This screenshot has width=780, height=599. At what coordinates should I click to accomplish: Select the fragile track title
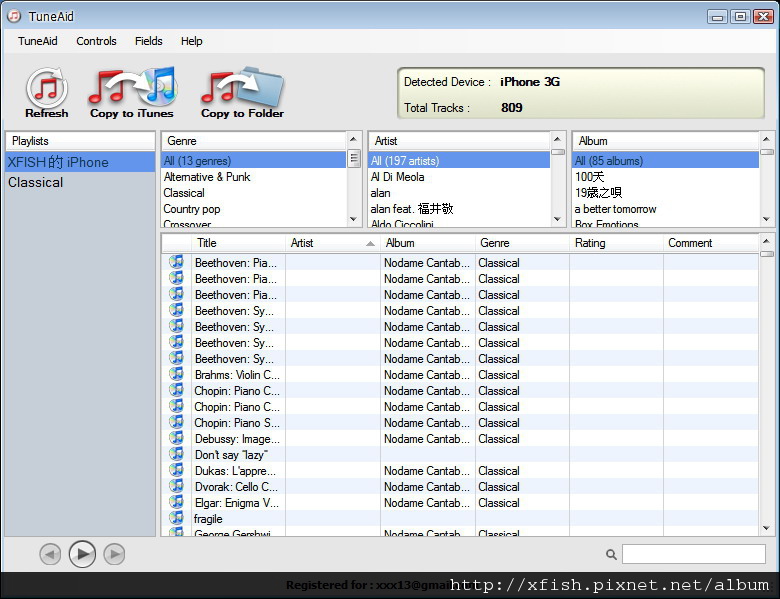click(x=208, y=519)
